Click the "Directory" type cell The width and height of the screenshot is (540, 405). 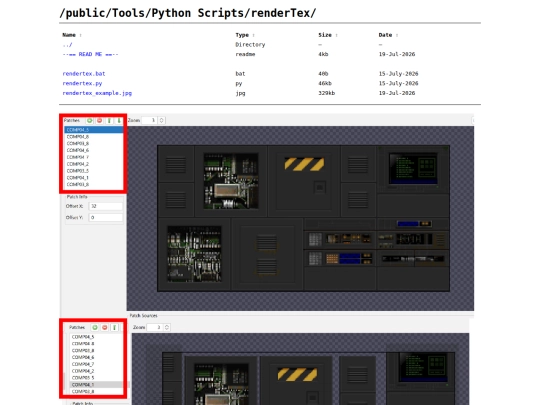click(250, 45)
